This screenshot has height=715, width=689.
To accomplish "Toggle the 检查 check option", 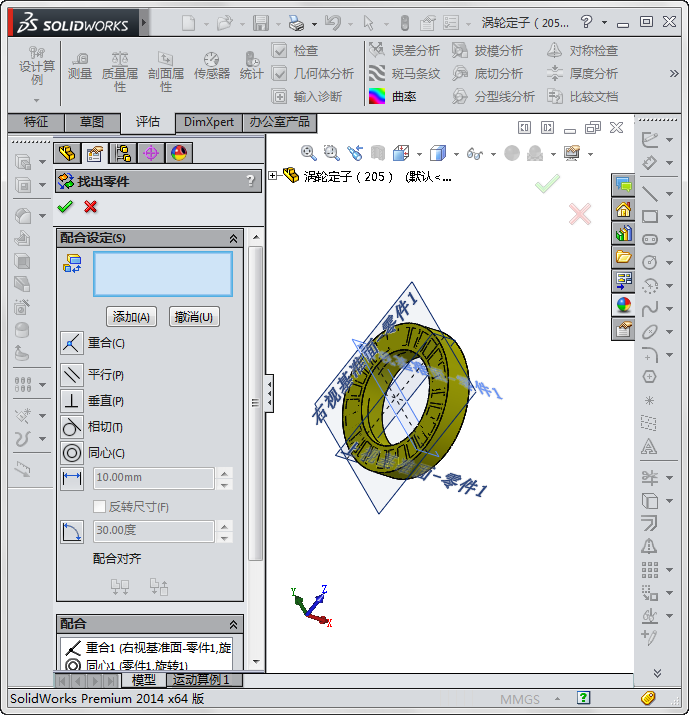I will [x=280, y=50].
